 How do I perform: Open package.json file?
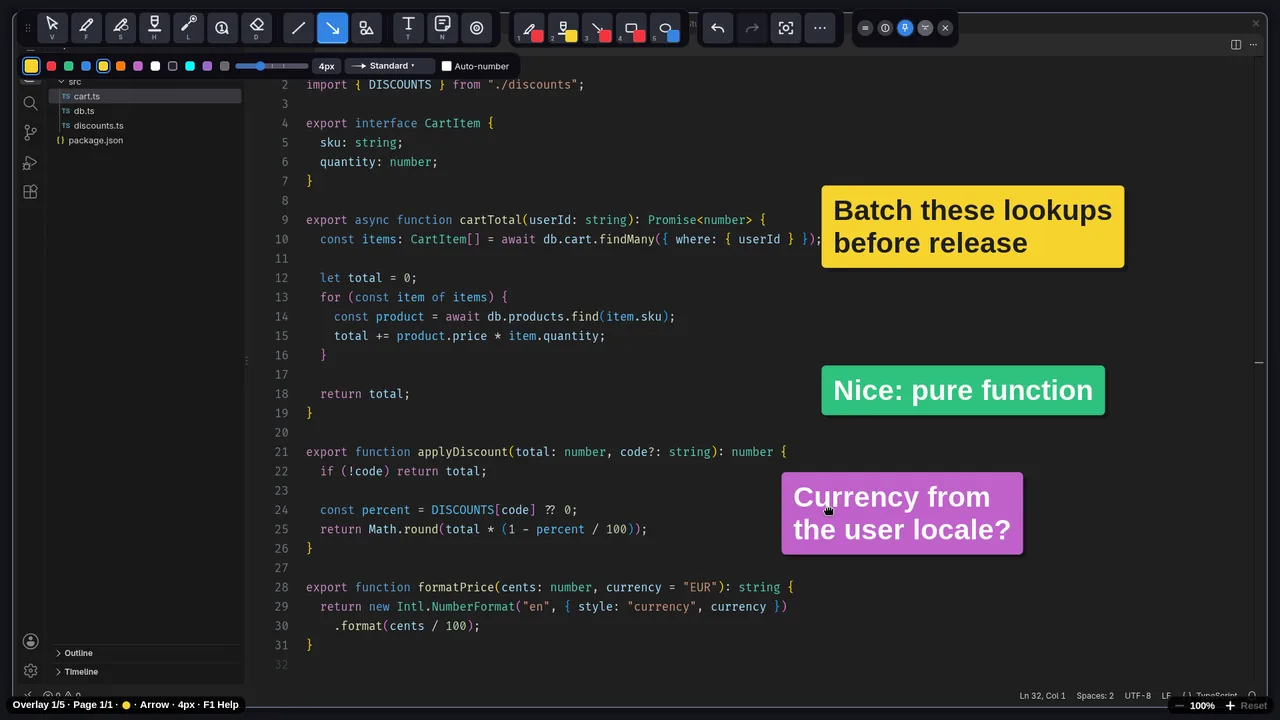click(95, 140)
